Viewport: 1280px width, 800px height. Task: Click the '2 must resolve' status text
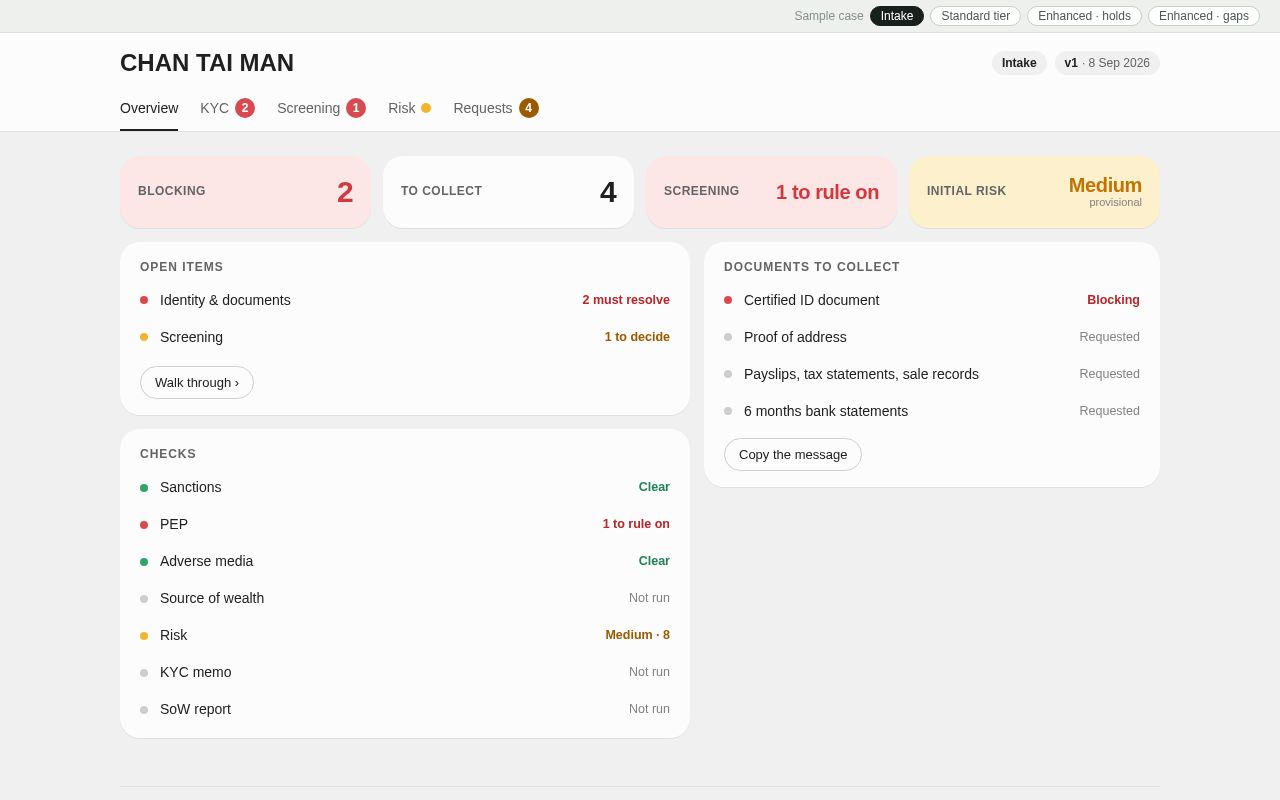(626, 300)
